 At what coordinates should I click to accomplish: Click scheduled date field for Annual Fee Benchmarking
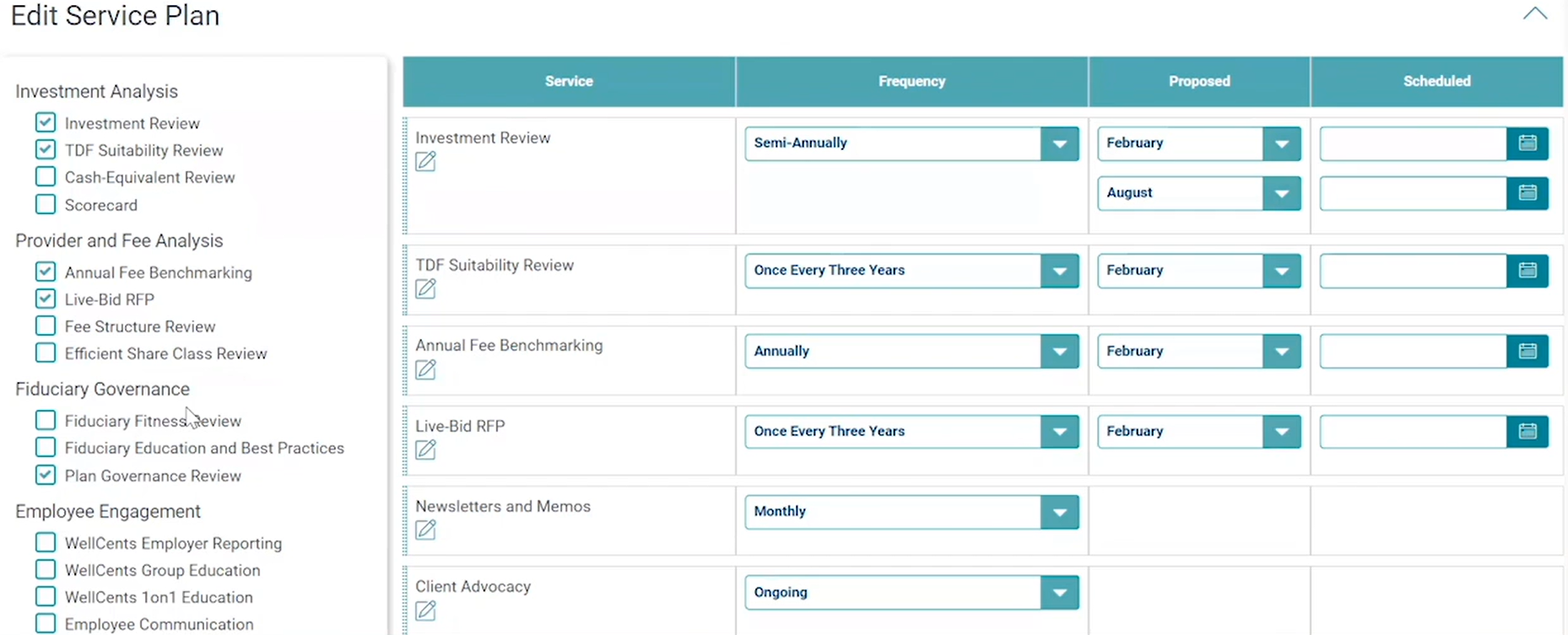(1414, 351)
